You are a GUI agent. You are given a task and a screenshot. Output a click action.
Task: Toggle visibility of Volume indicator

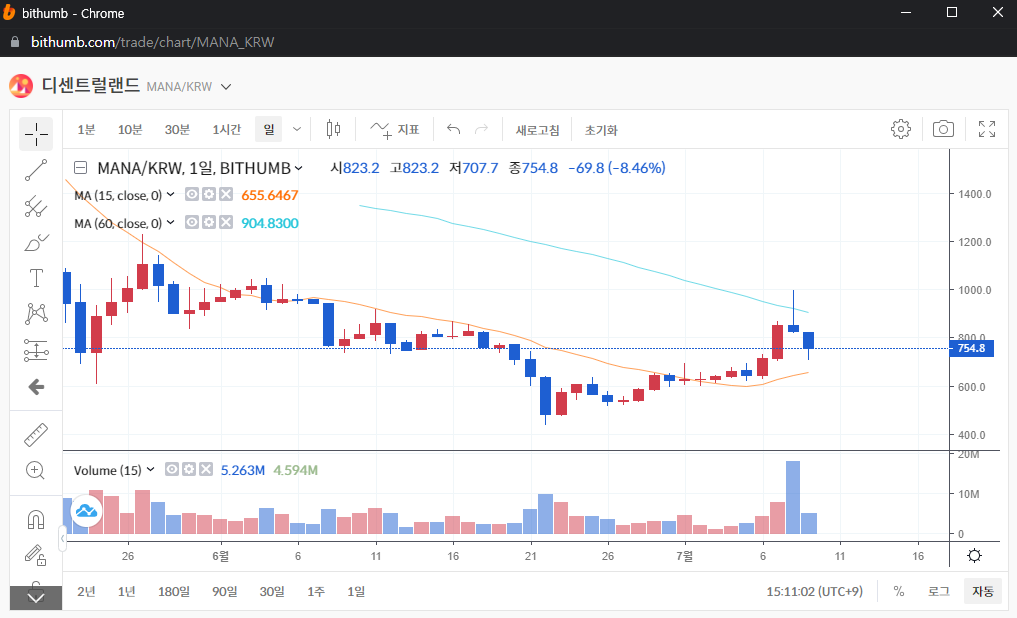(x=172, y=469)
